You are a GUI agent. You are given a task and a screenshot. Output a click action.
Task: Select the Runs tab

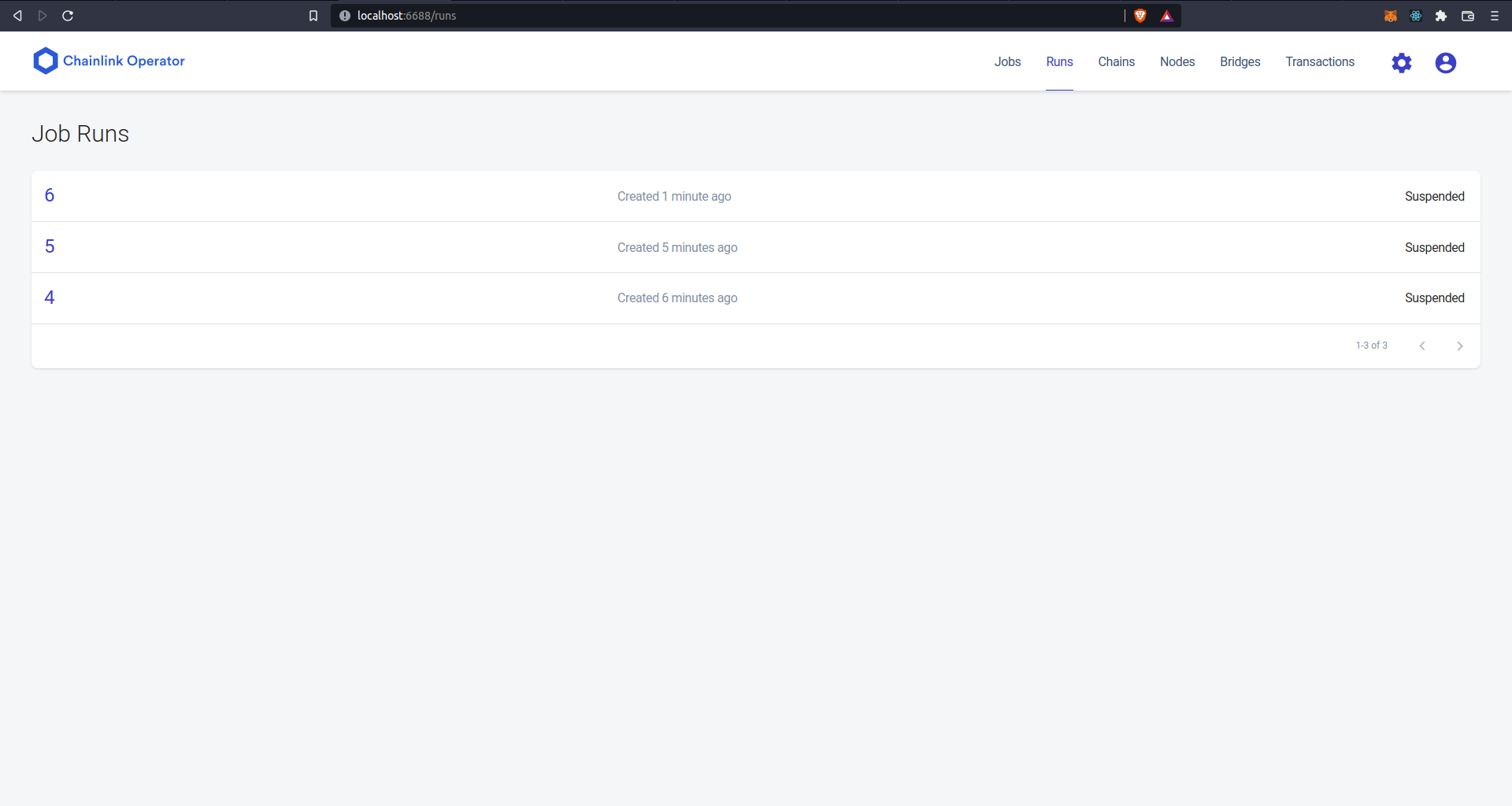click(x=1059, y=61)
